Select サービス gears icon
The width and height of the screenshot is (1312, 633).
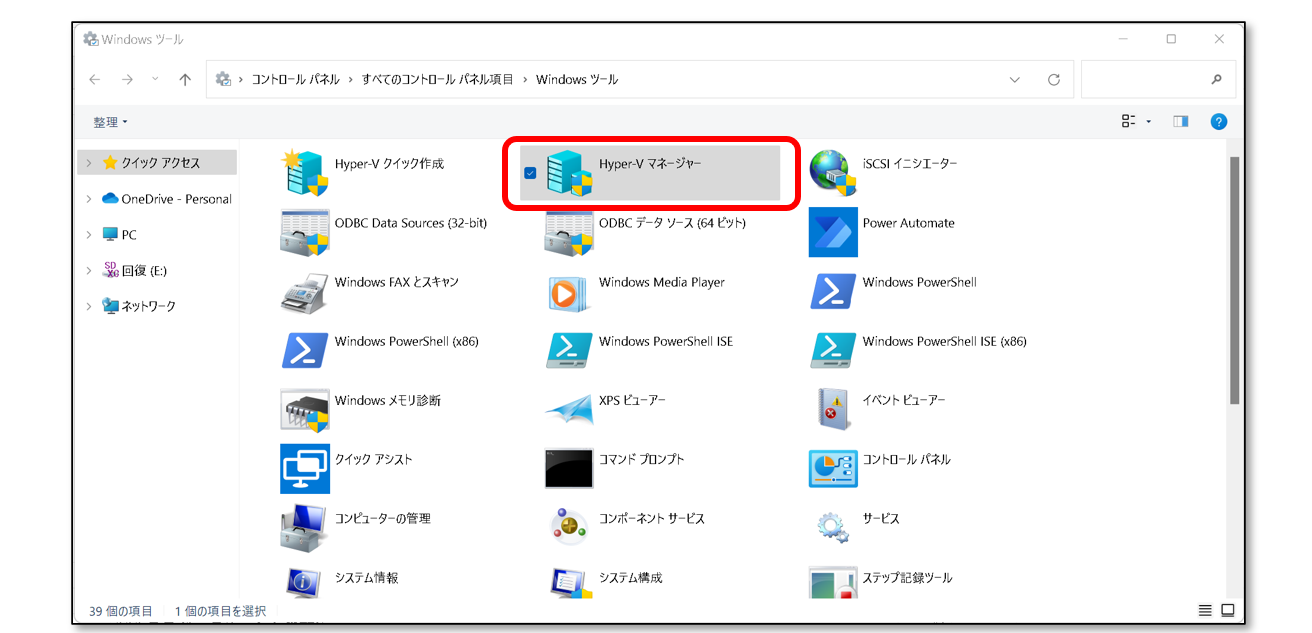(833, 527)
